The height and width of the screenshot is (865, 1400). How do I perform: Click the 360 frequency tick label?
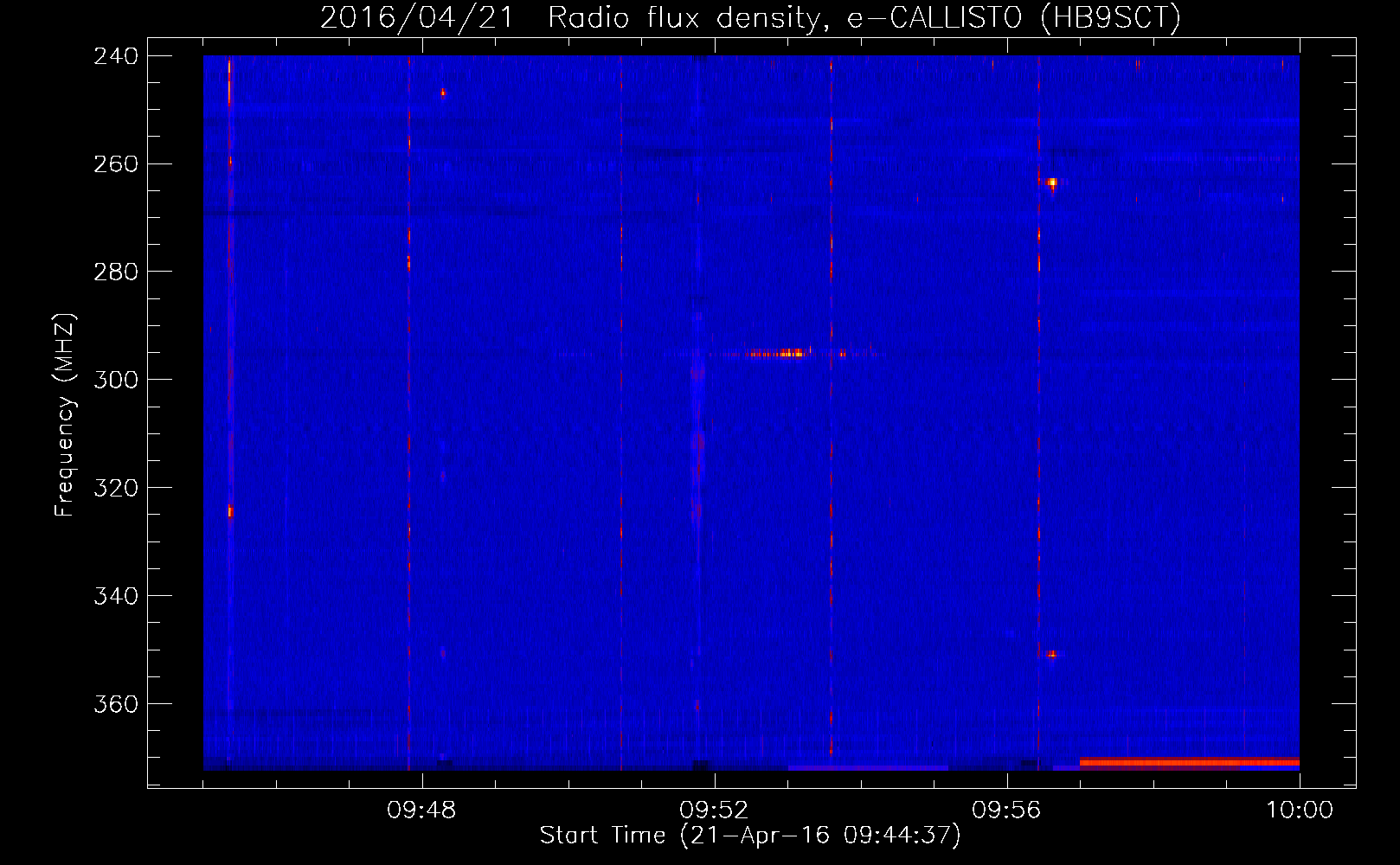pyautogui.click(x=116, y=704)
